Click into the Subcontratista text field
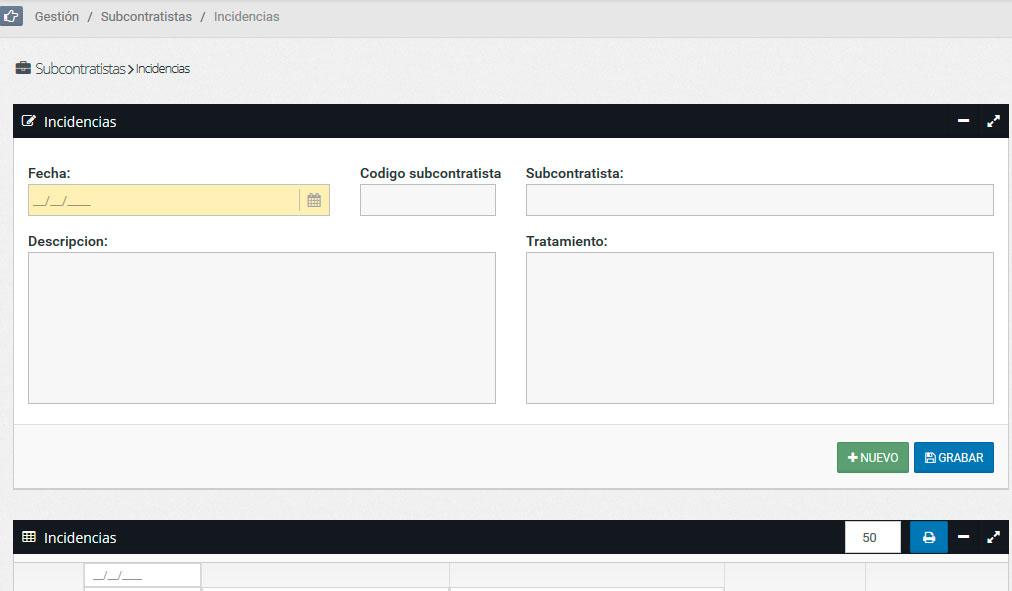The width and height of the screenshot is (1012, 591). (760, 200)
